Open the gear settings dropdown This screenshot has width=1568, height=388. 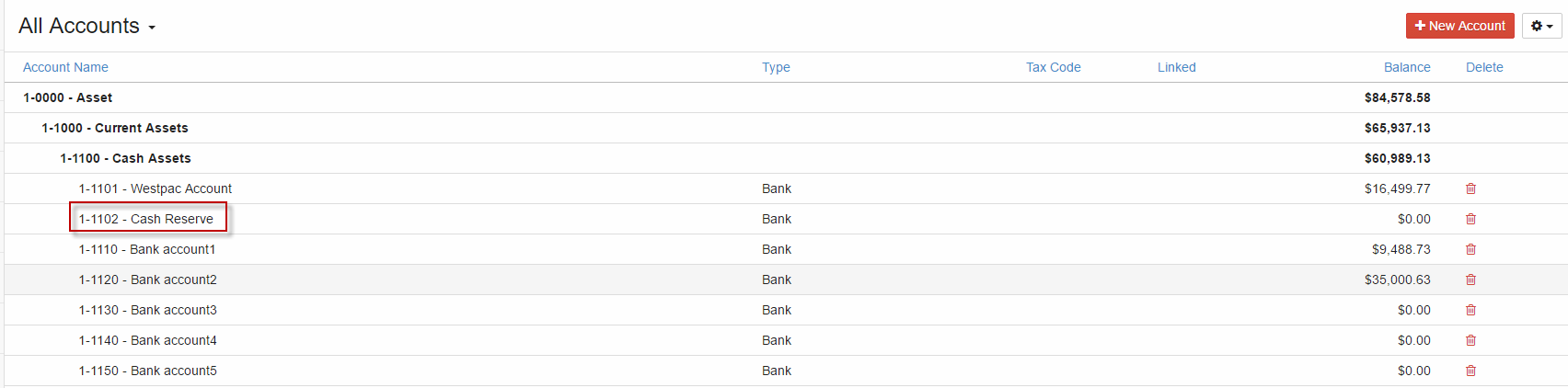click(x=1541, y=26)
